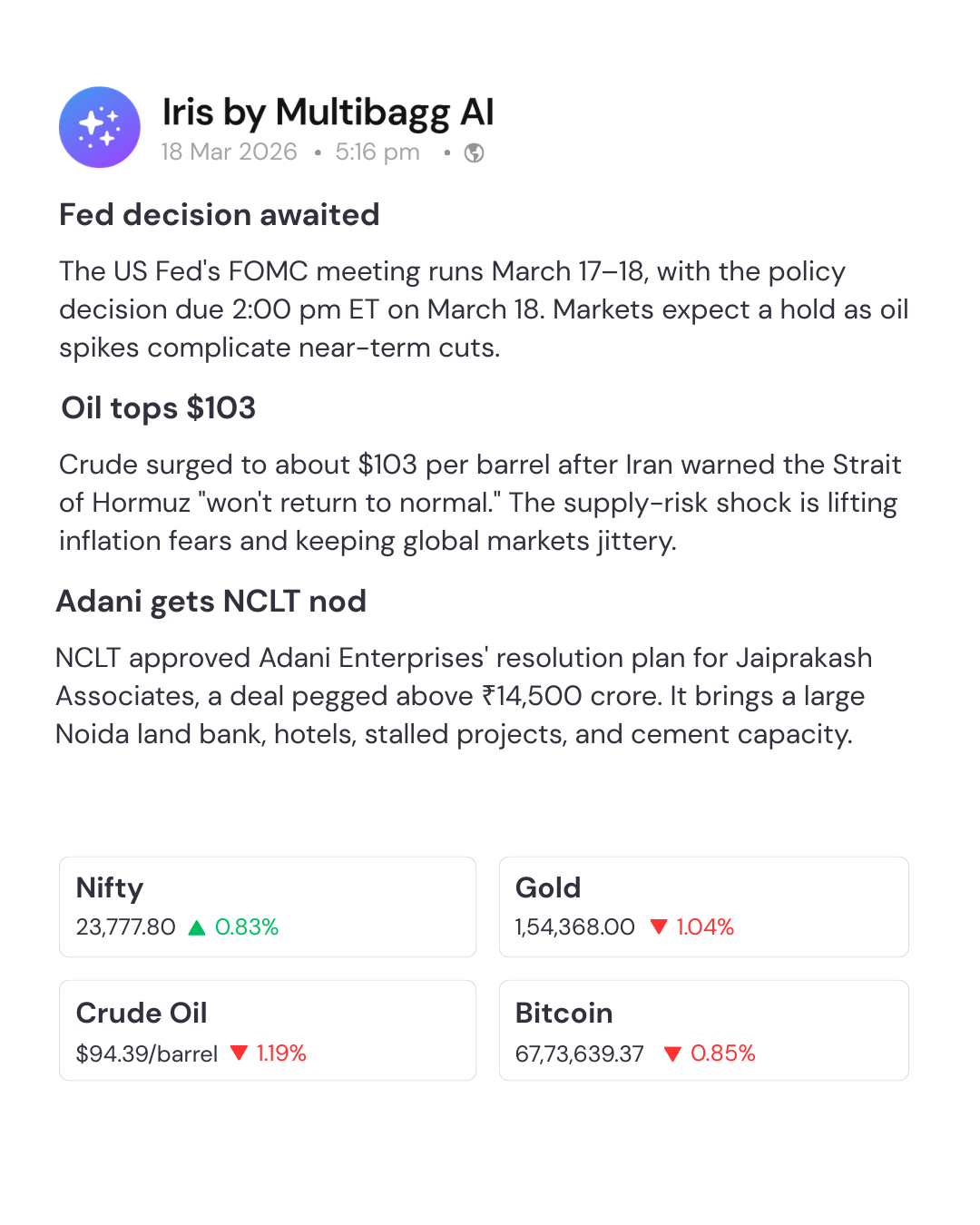
Task: Open the Iris by Multibagg AI profile name
Action: [328, 113]
